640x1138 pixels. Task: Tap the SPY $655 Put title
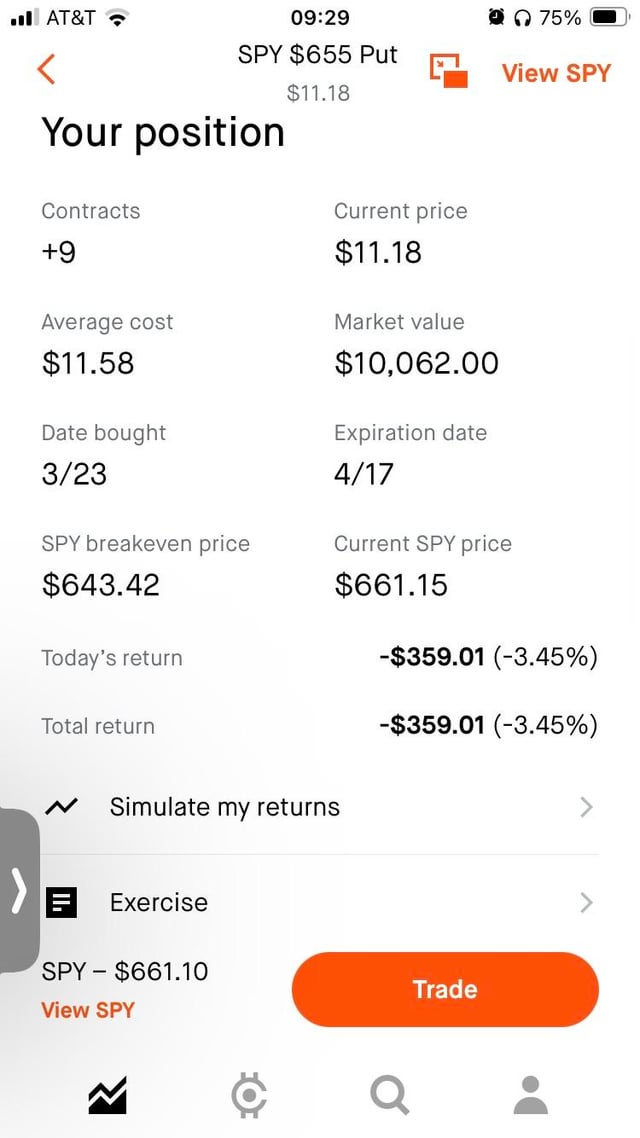318,55
